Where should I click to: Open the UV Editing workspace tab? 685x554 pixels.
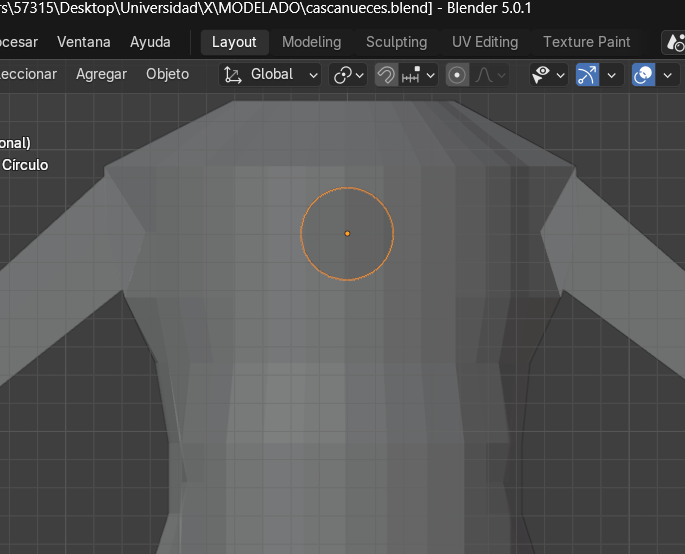(485, 42)
